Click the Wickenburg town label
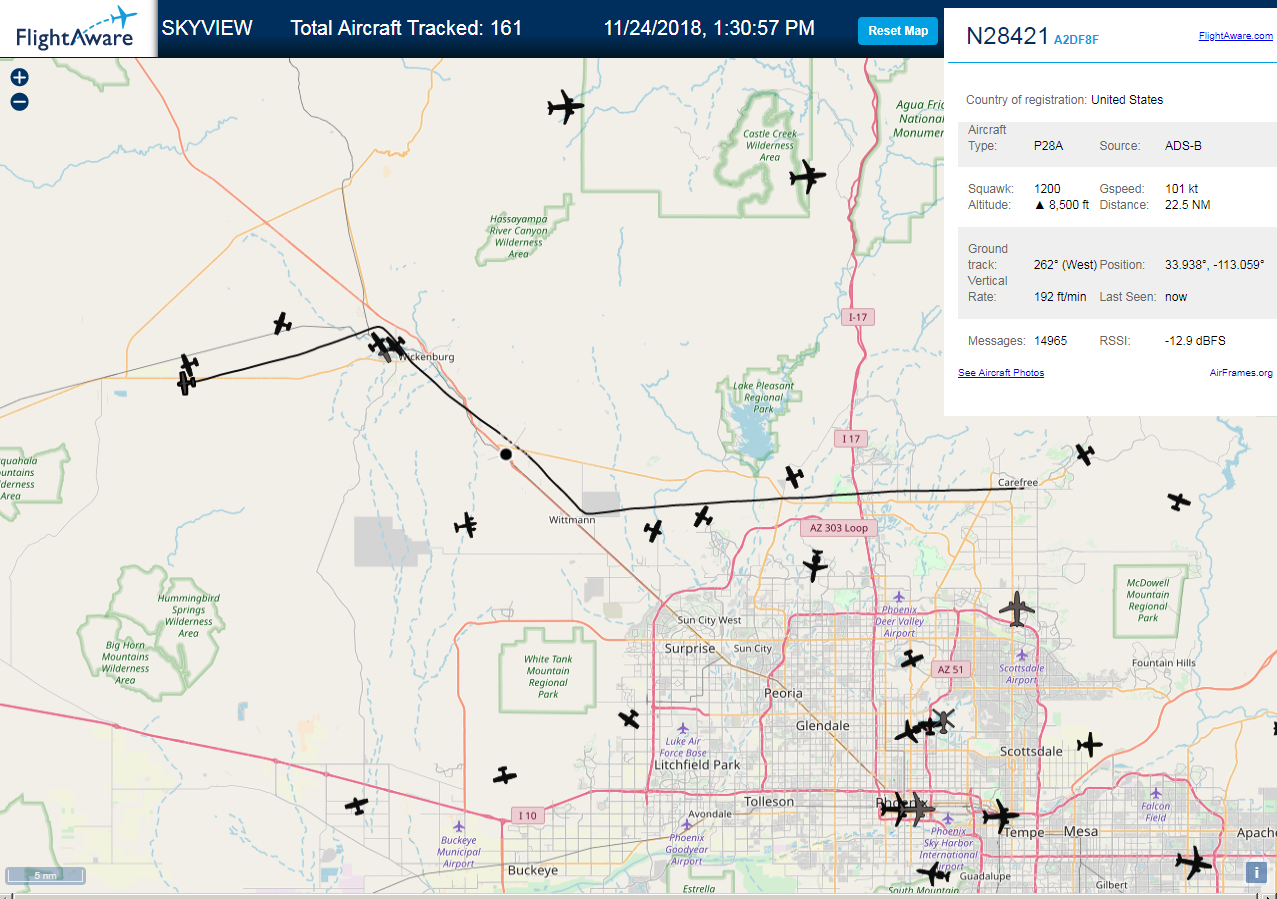The width and height of the screenshot is (1277, 899). click(426, 357)
